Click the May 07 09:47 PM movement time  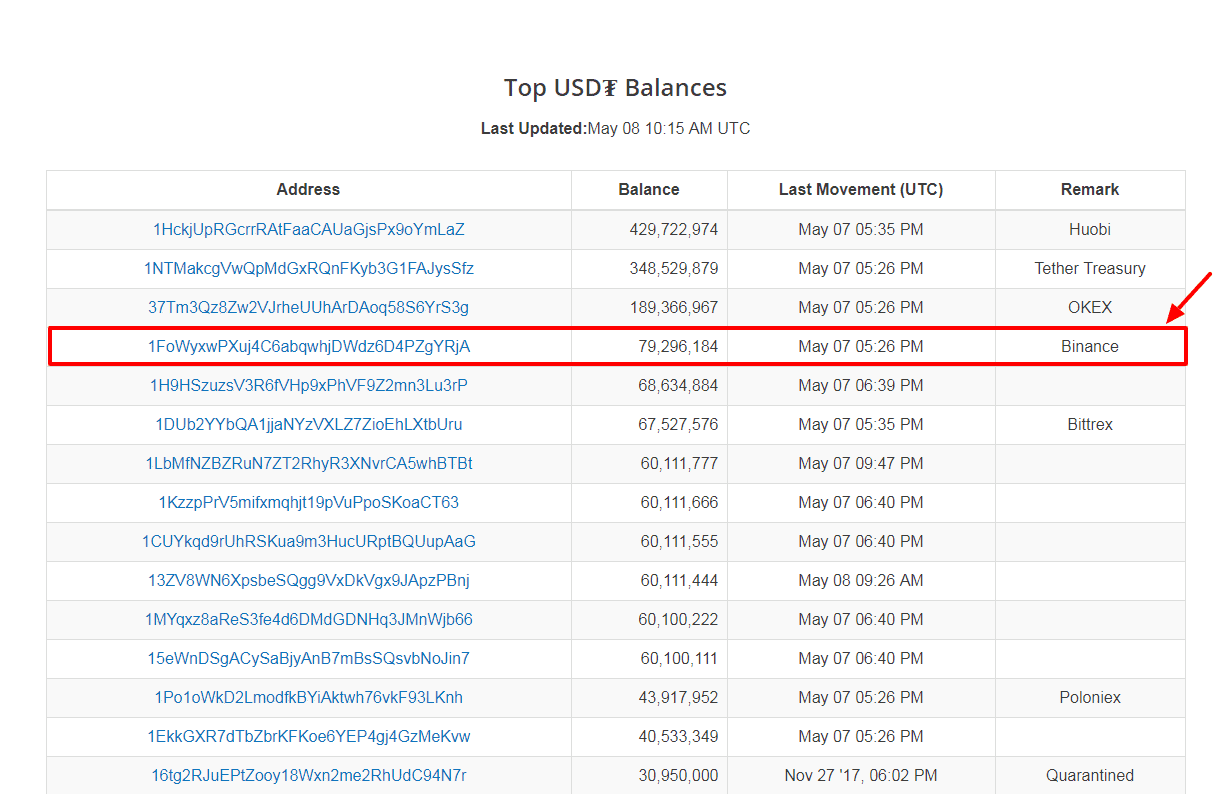(x=861, y=464)
